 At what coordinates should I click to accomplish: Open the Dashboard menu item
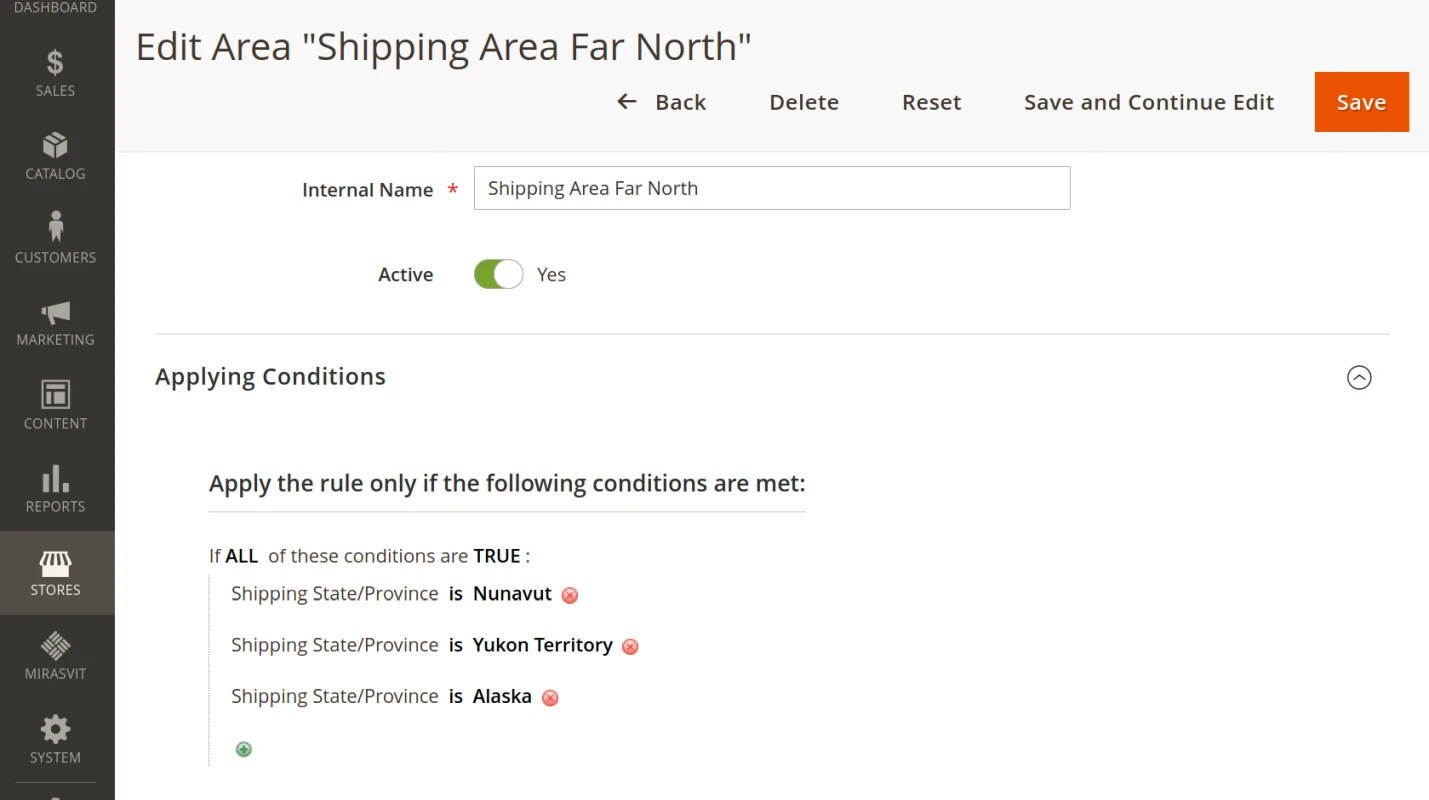[x=55, y=8]
